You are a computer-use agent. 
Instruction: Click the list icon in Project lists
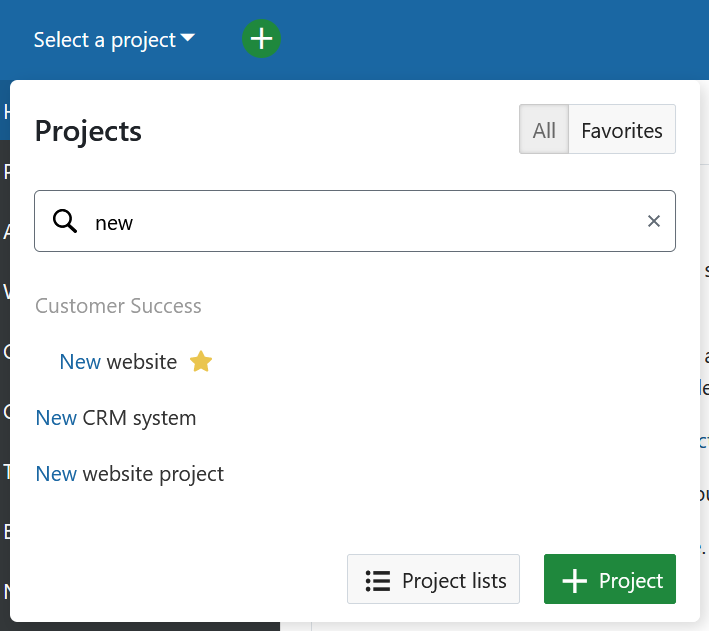pos(377,581)
